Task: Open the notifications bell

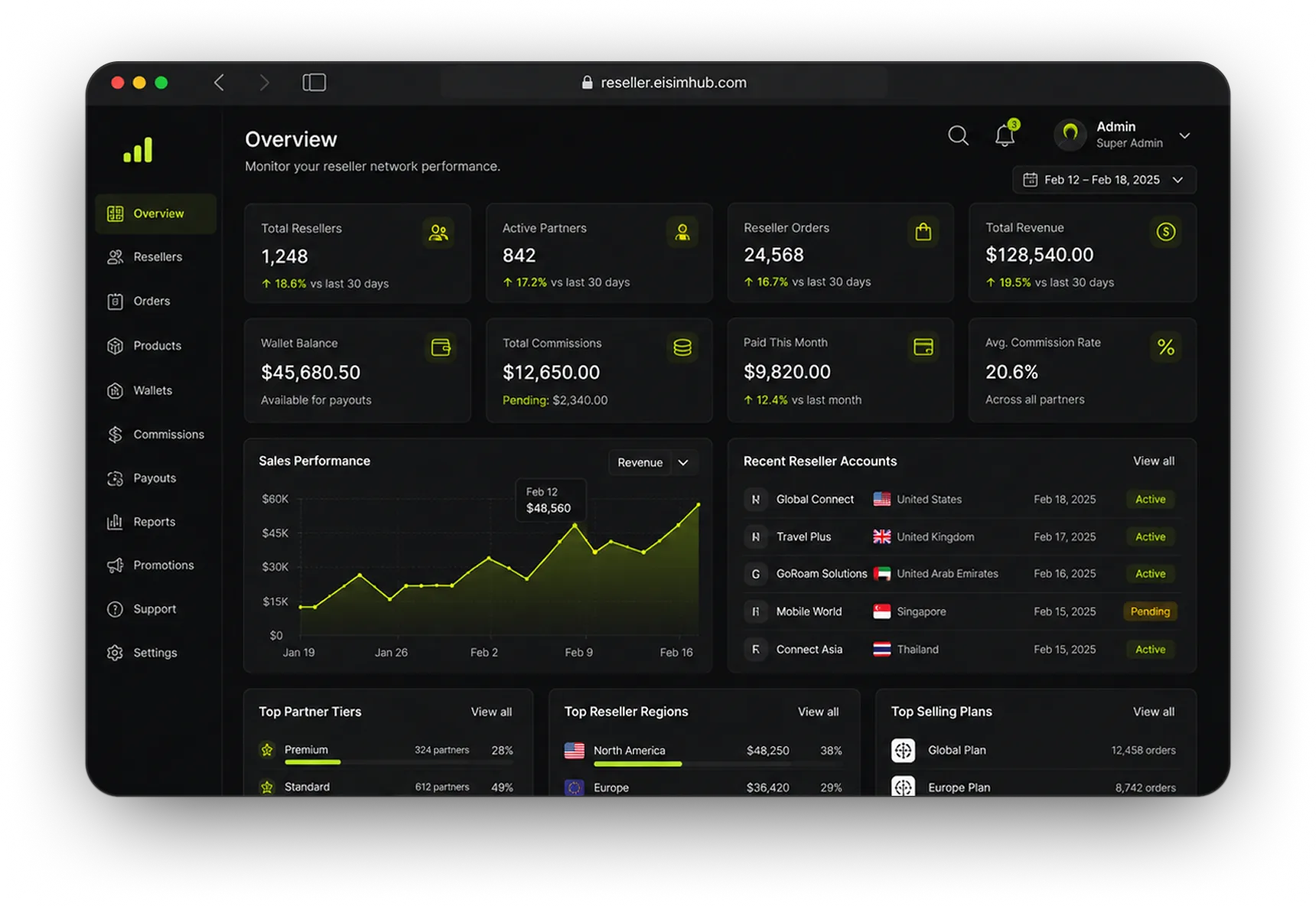Action: coord(1005,135)
